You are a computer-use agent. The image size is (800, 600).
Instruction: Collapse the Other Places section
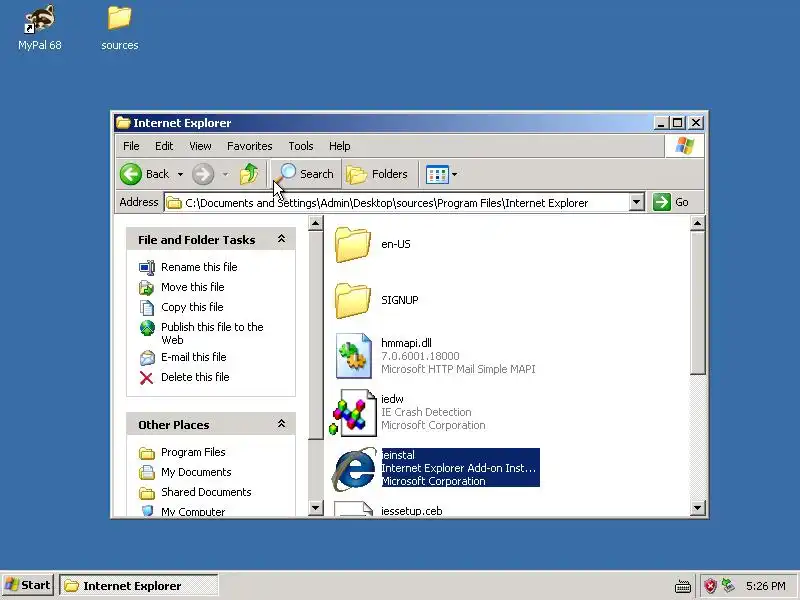pos(281,424)
